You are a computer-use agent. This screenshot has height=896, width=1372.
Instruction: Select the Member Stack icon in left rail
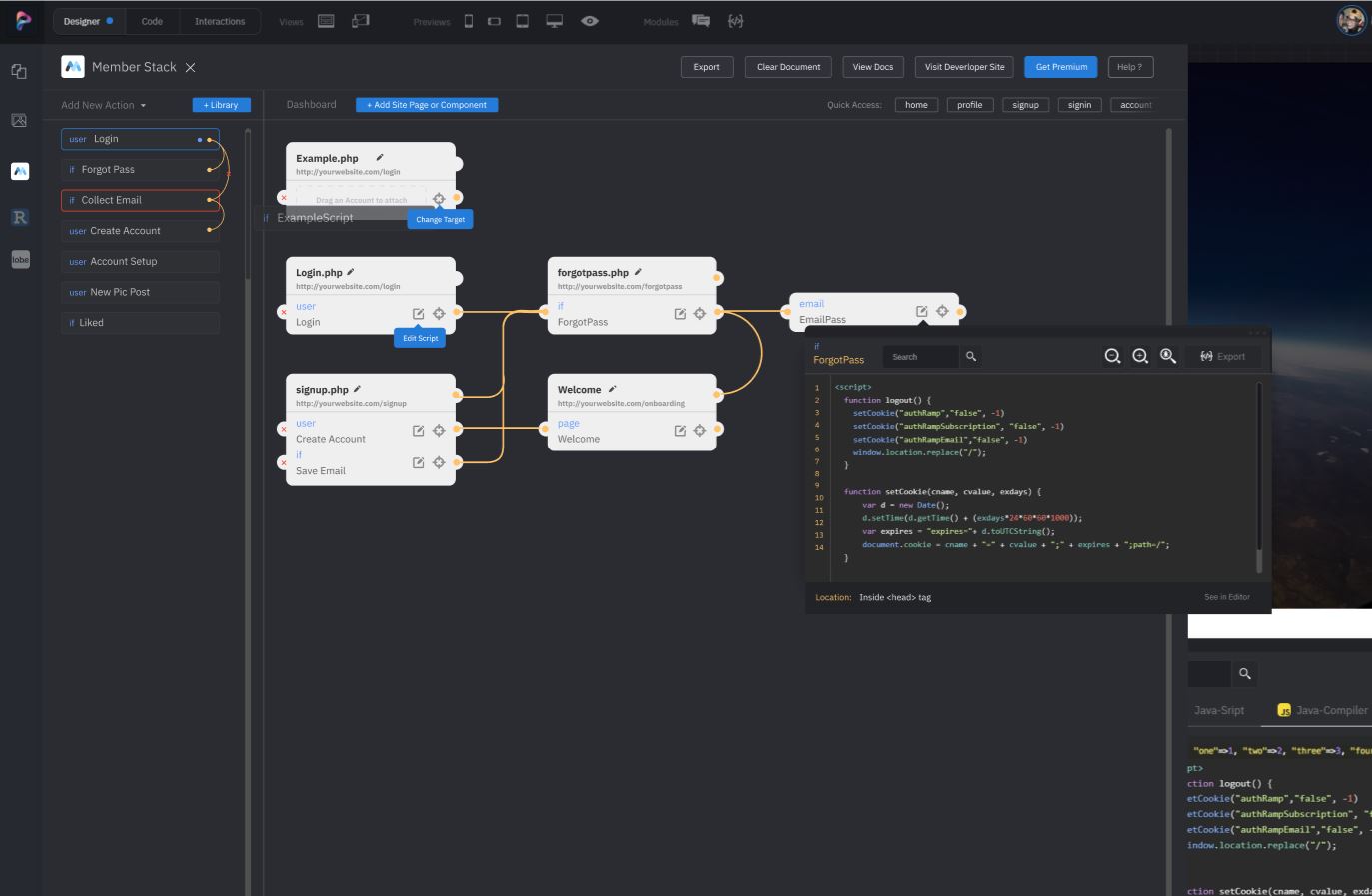[20, 171]
